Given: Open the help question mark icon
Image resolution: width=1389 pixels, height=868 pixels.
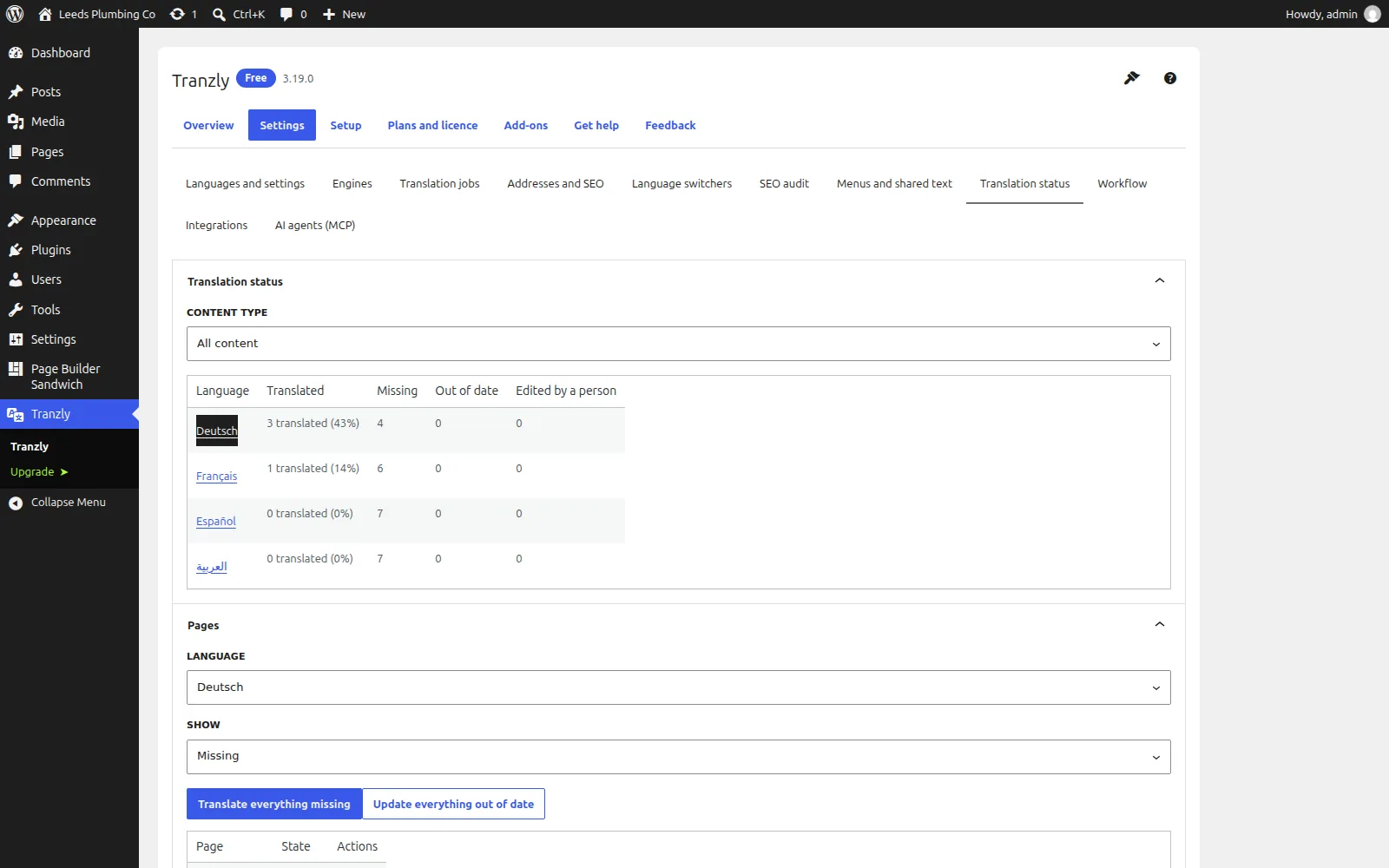Looking at the screenshot, I should [1170, 78].
